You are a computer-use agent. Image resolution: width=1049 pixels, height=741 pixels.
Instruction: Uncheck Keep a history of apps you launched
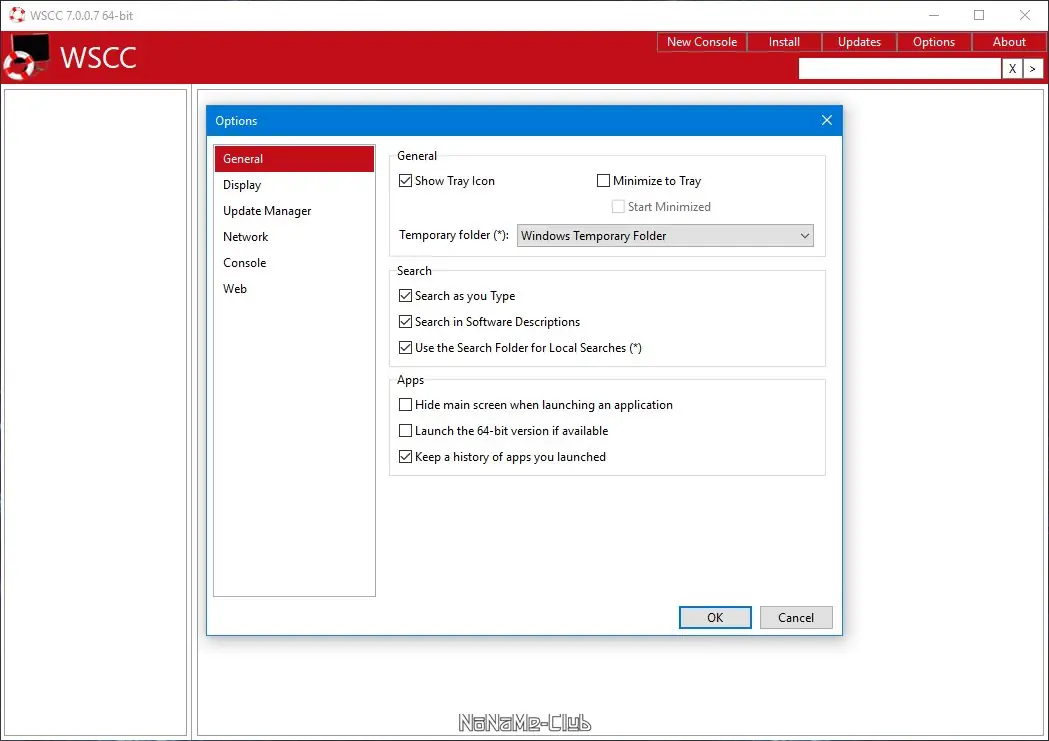point(406,456)
